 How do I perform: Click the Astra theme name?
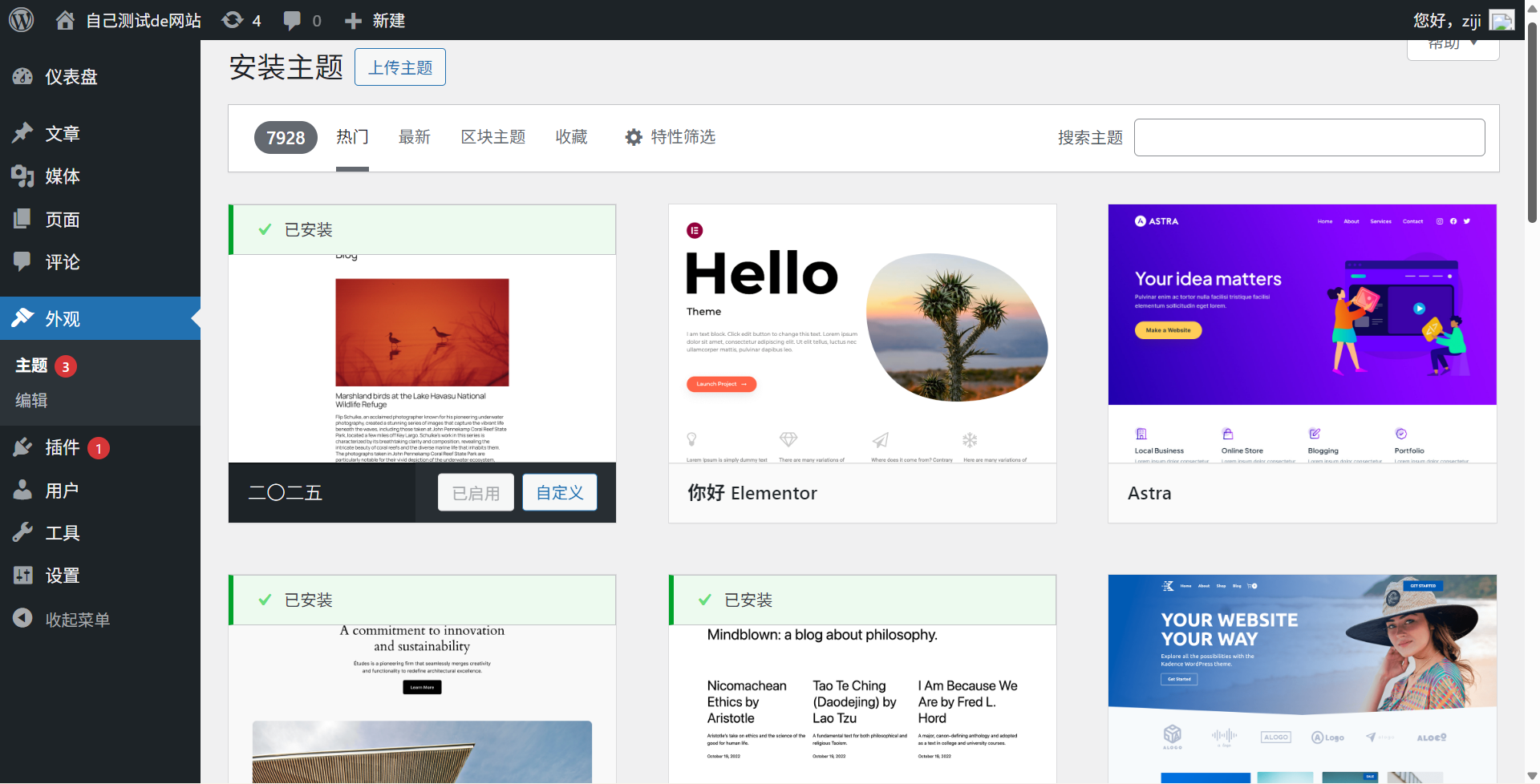coord(1149,493)
